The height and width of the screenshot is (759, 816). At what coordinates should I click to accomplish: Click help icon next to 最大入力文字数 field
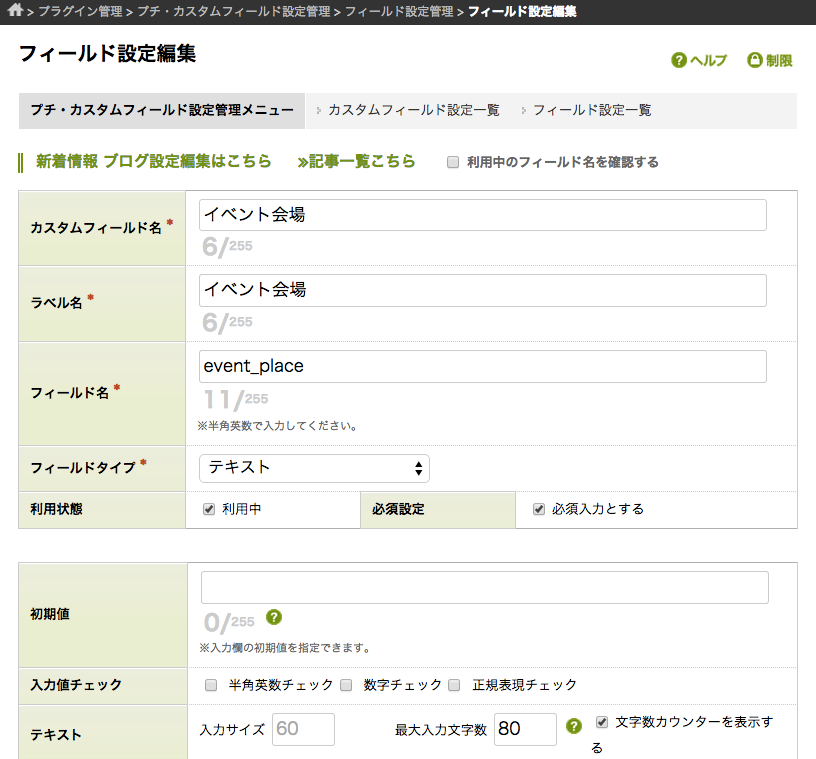pyautogui.click(x=574, y=727)
